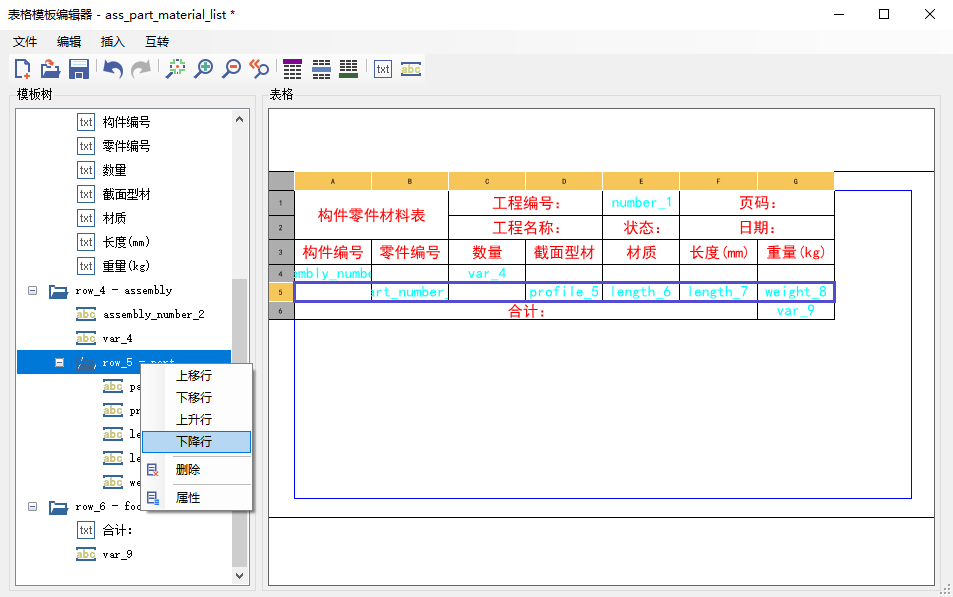
Task: Open the 插入 menu
Action: click(113, 41)
